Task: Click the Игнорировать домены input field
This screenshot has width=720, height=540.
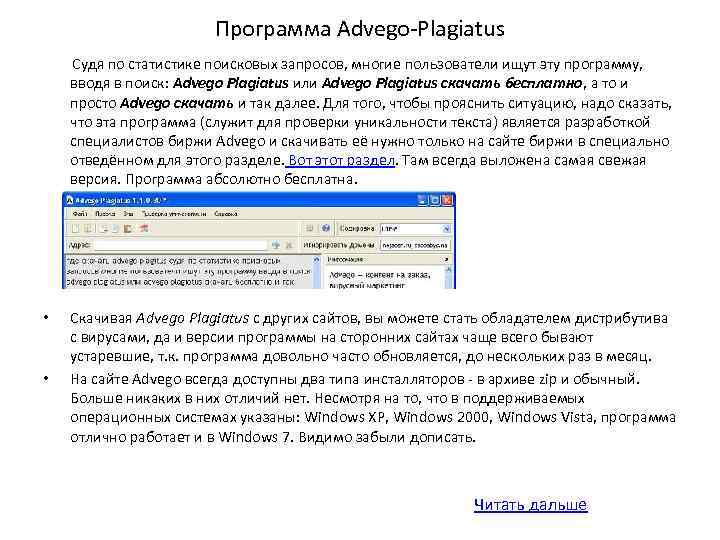Action: click(x=416, y=245)
